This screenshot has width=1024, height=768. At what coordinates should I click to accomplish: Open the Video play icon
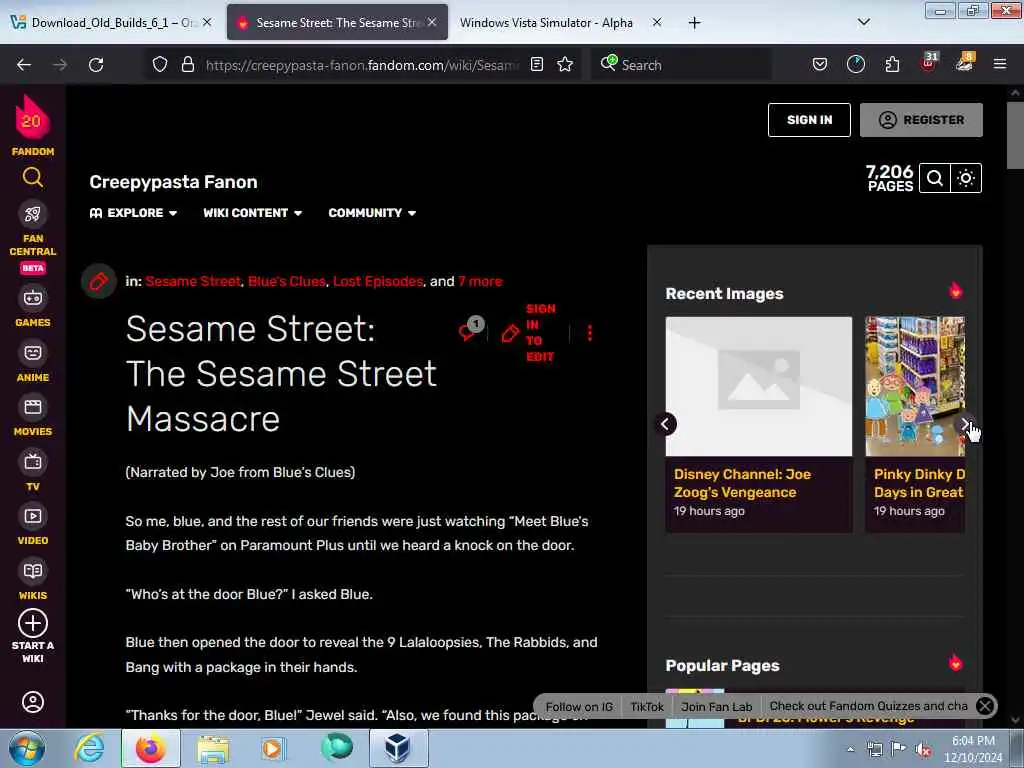point(33,517)
